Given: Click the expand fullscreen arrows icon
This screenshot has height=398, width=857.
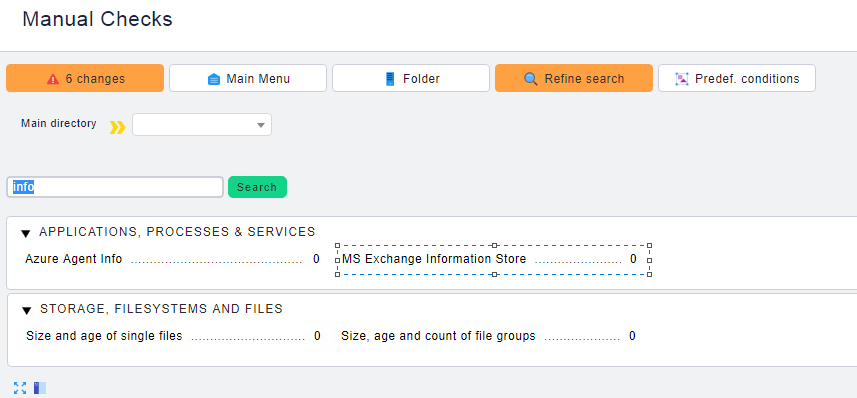Looking at the screenshot, I should click(20, 388).
